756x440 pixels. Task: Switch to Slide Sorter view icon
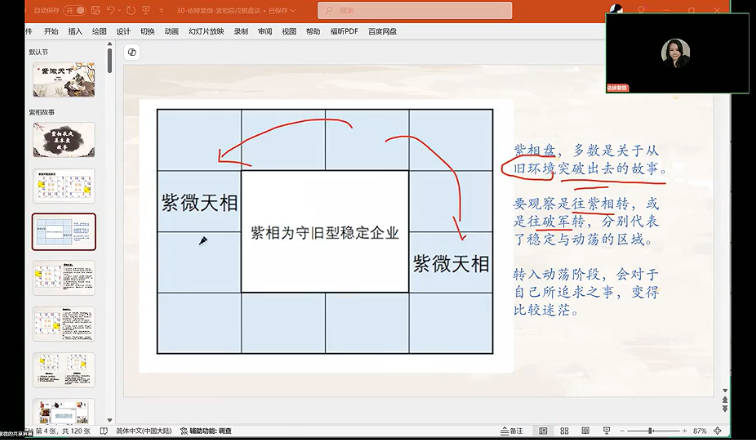click(x=564, y=431)
